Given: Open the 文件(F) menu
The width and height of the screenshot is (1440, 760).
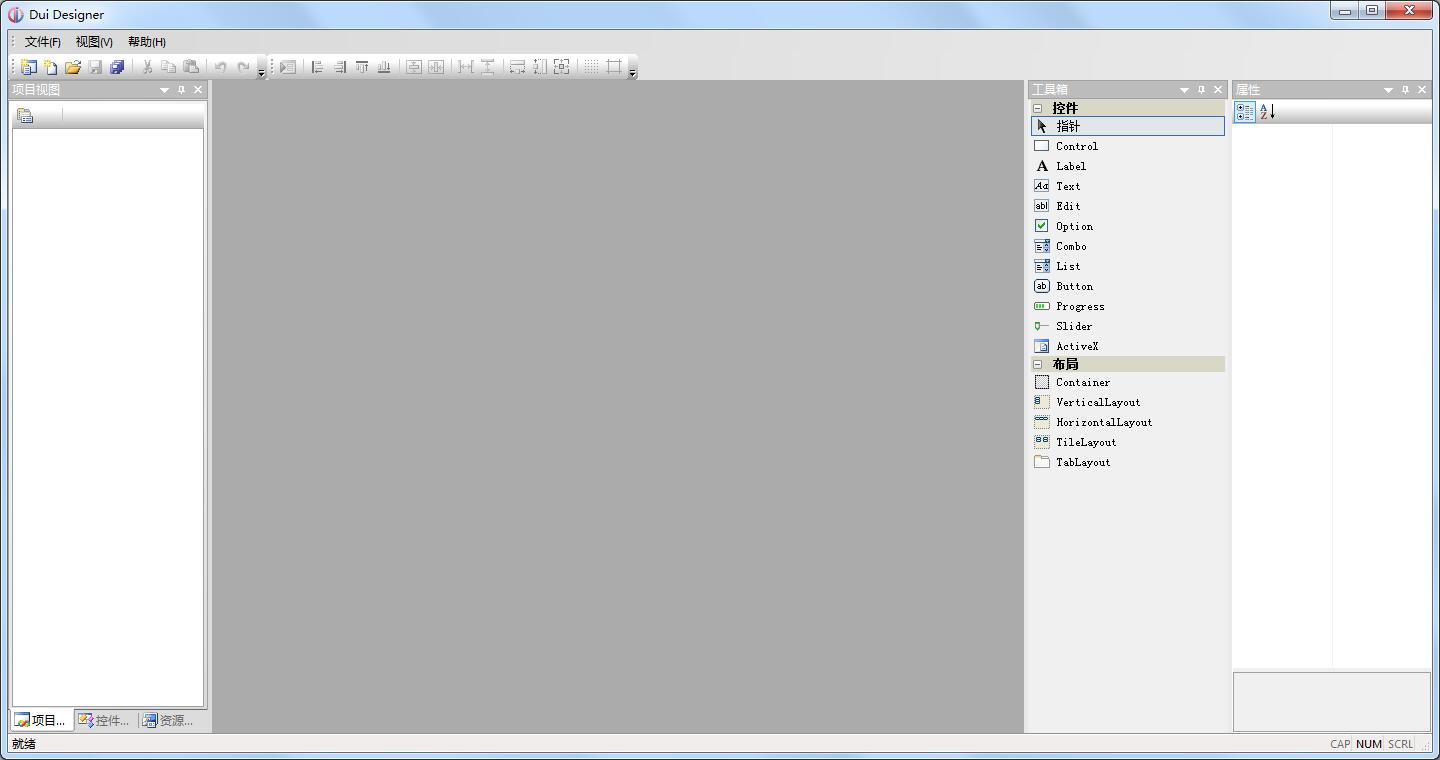Looking at the screenshot, I should (42, 42).
